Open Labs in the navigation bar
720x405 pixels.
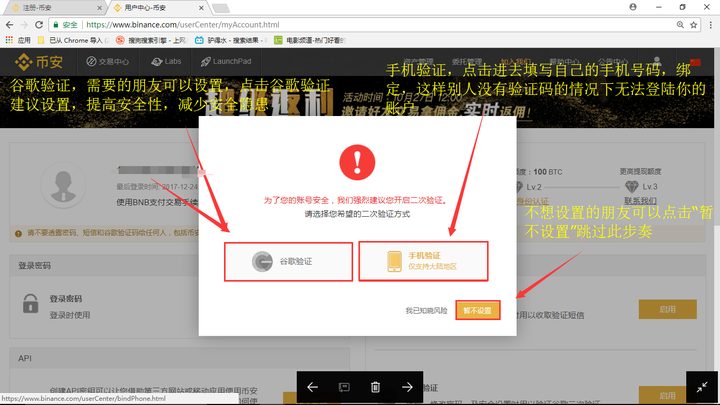tap(166, 62)
